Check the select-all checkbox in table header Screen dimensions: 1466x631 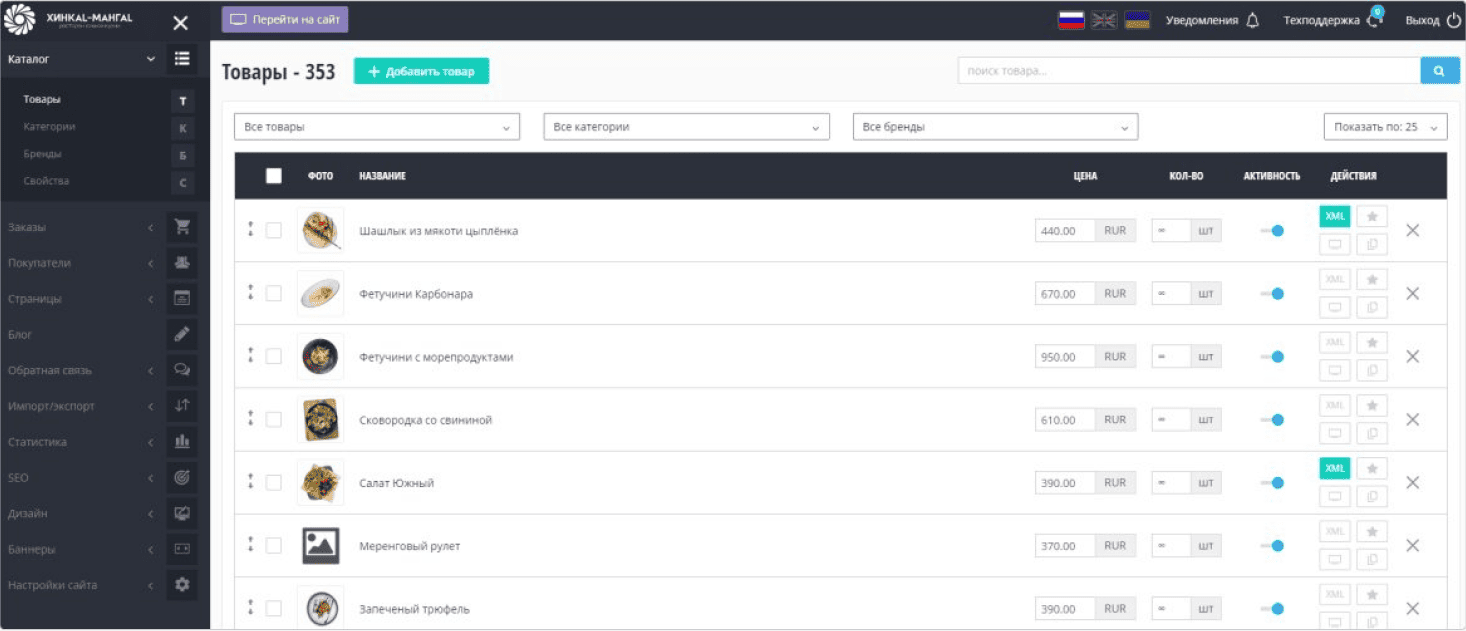pos(274,176)
